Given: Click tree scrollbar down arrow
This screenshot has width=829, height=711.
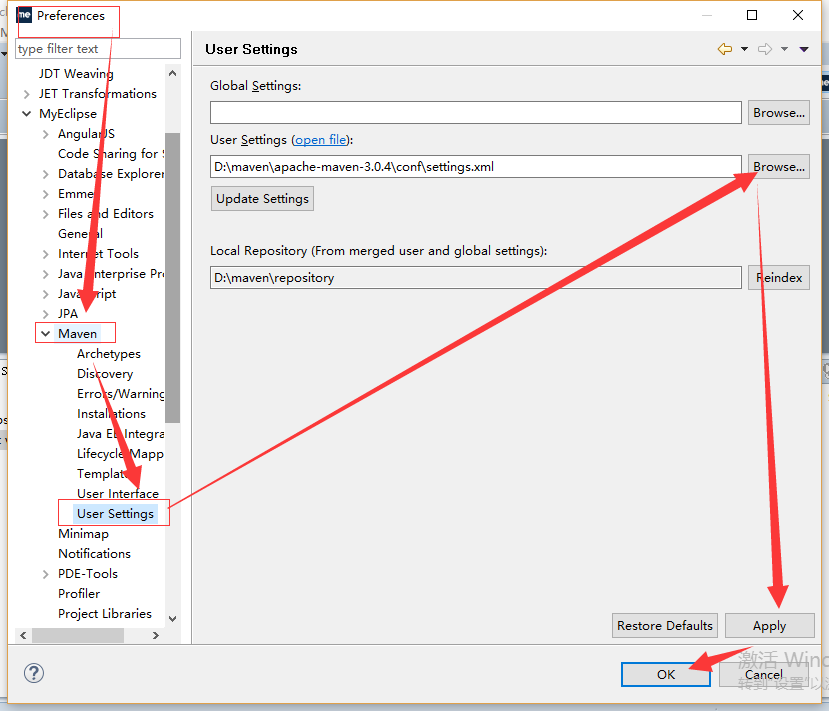Looking at the screenshot, I should click(x=172, y=618).
